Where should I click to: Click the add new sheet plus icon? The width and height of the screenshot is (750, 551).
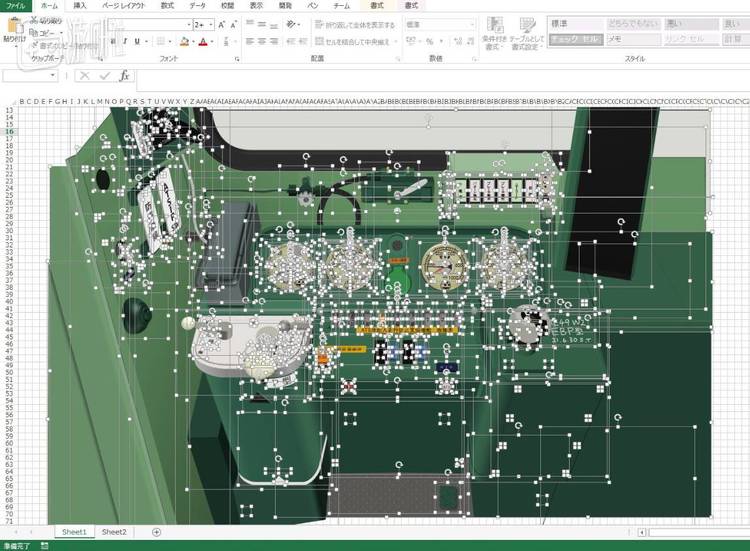(156, 532)
